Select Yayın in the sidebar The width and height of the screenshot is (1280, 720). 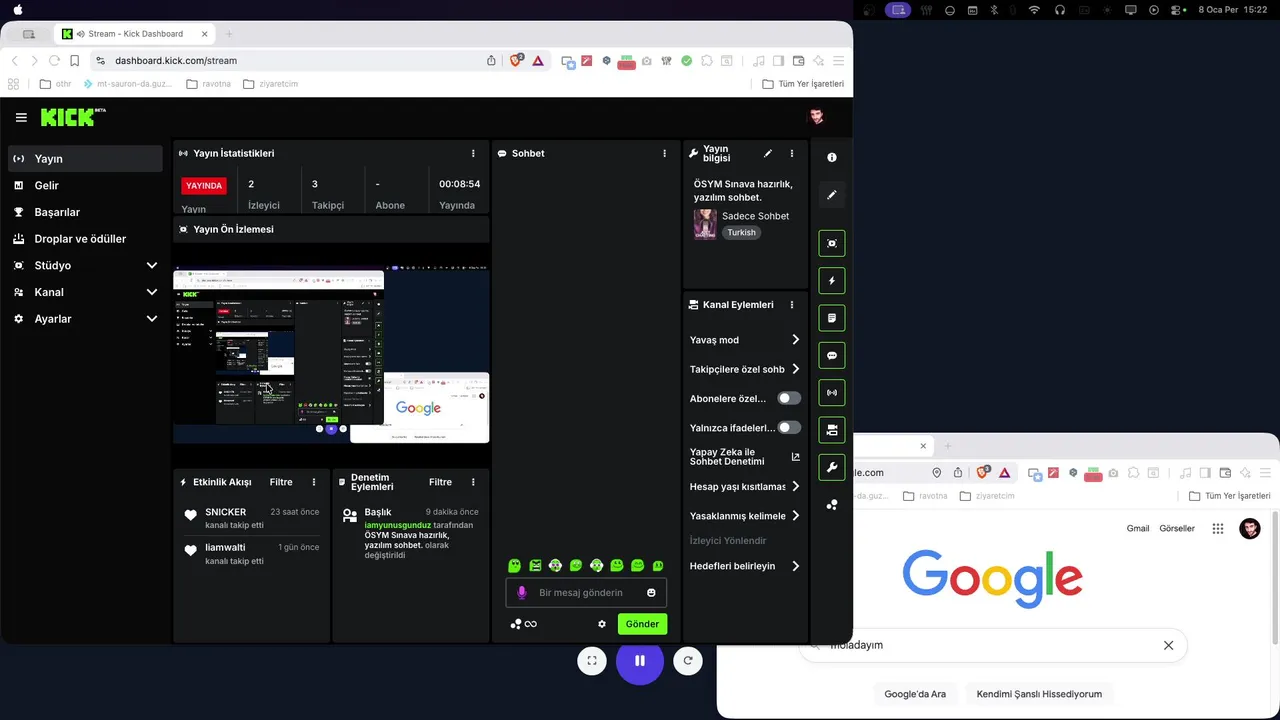[85, 158]
